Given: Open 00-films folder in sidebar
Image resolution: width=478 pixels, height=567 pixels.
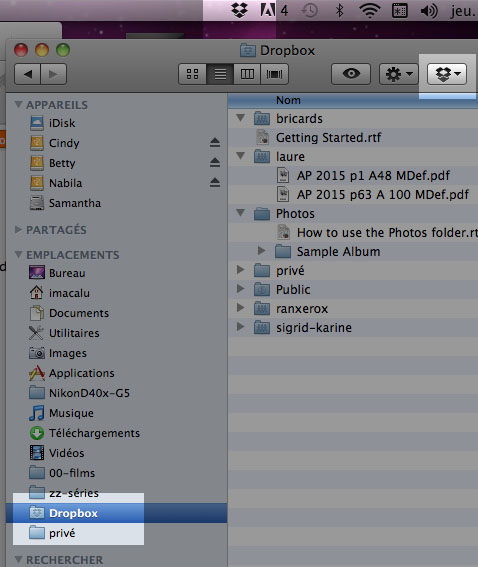Looking at the screenshot, I should pyautogui.click(x=72, y=473).
